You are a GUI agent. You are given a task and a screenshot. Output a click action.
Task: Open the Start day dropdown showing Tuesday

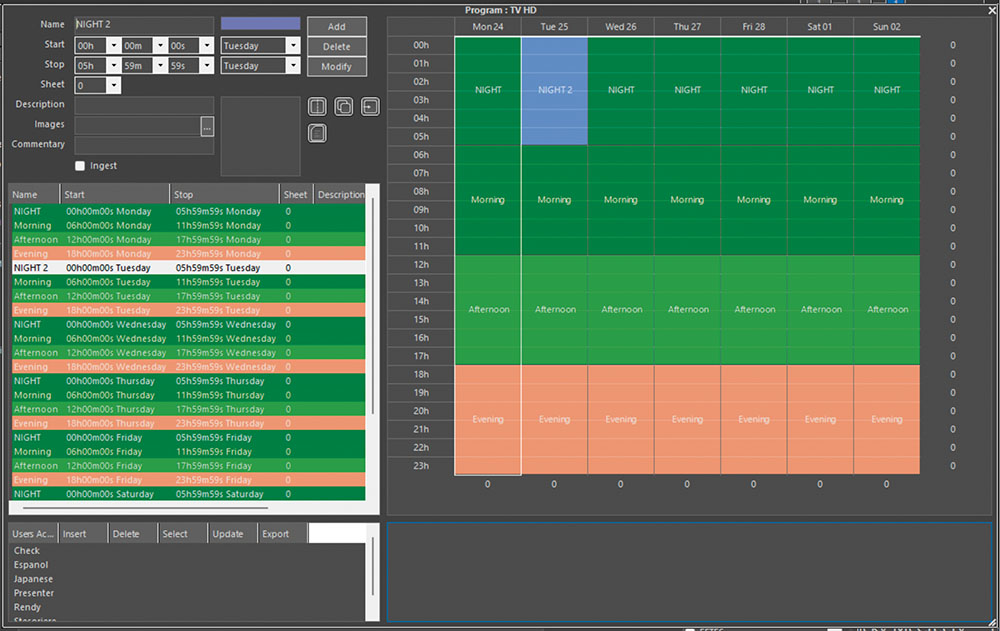(x=292, y=46)
